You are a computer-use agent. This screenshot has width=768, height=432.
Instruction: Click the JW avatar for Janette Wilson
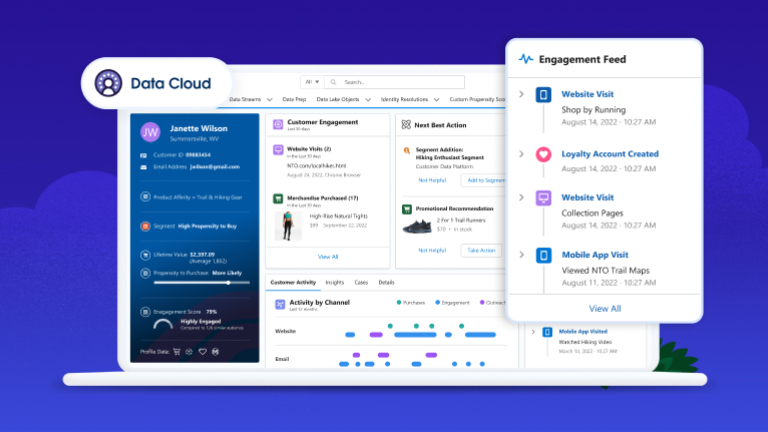(150, 132)
